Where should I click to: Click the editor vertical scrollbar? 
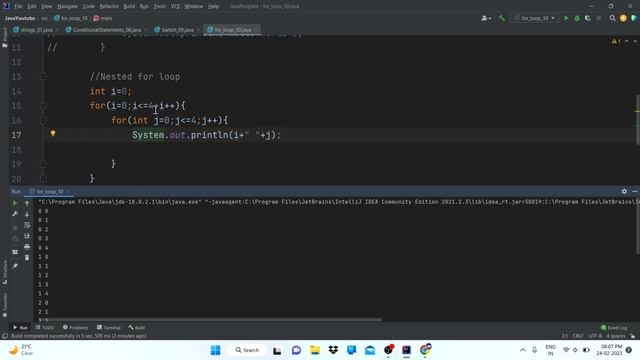(637, 119)
